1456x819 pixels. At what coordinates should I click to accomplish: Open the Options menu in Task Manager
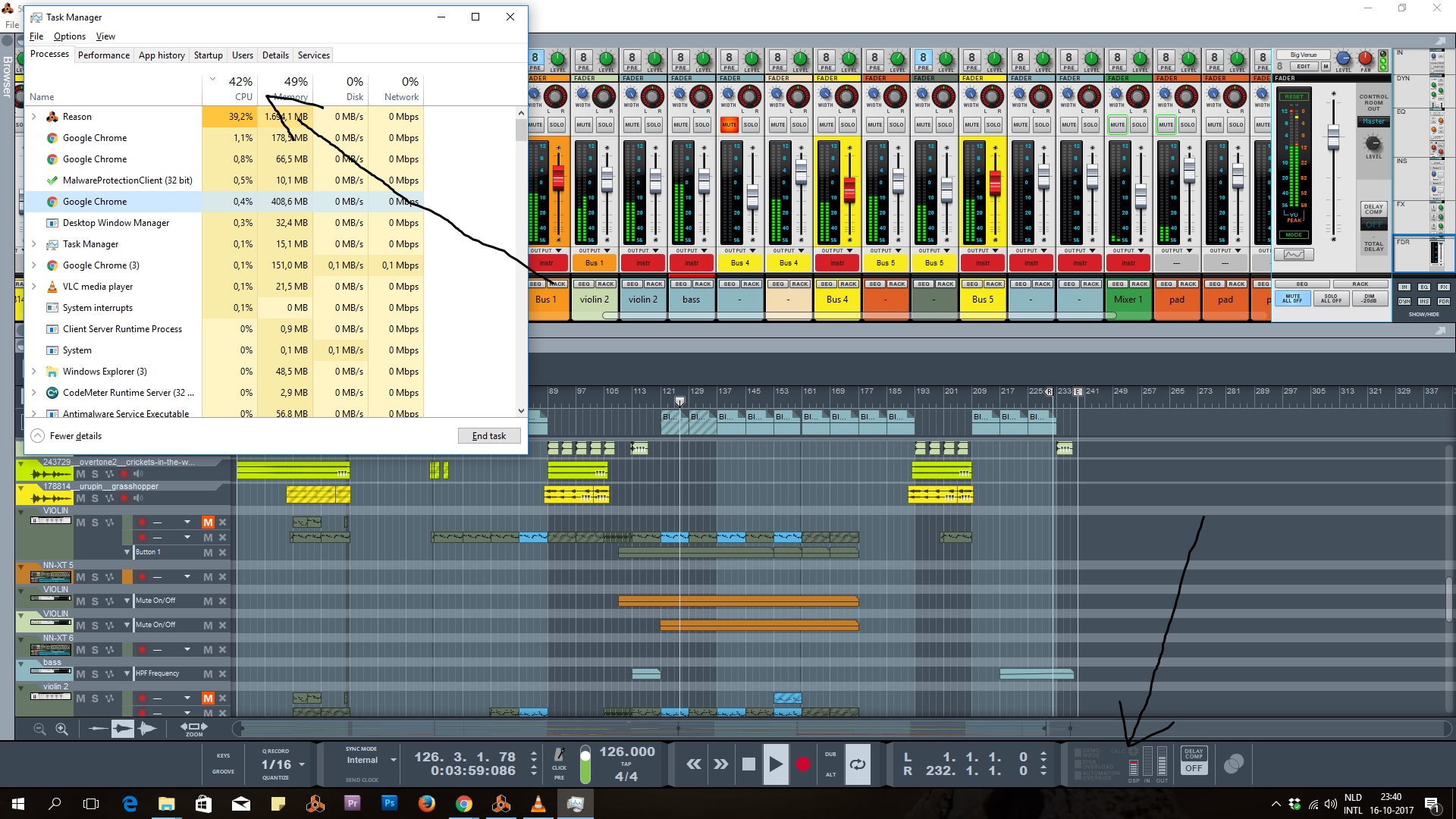pyautogui.click(x=70, y=36)
